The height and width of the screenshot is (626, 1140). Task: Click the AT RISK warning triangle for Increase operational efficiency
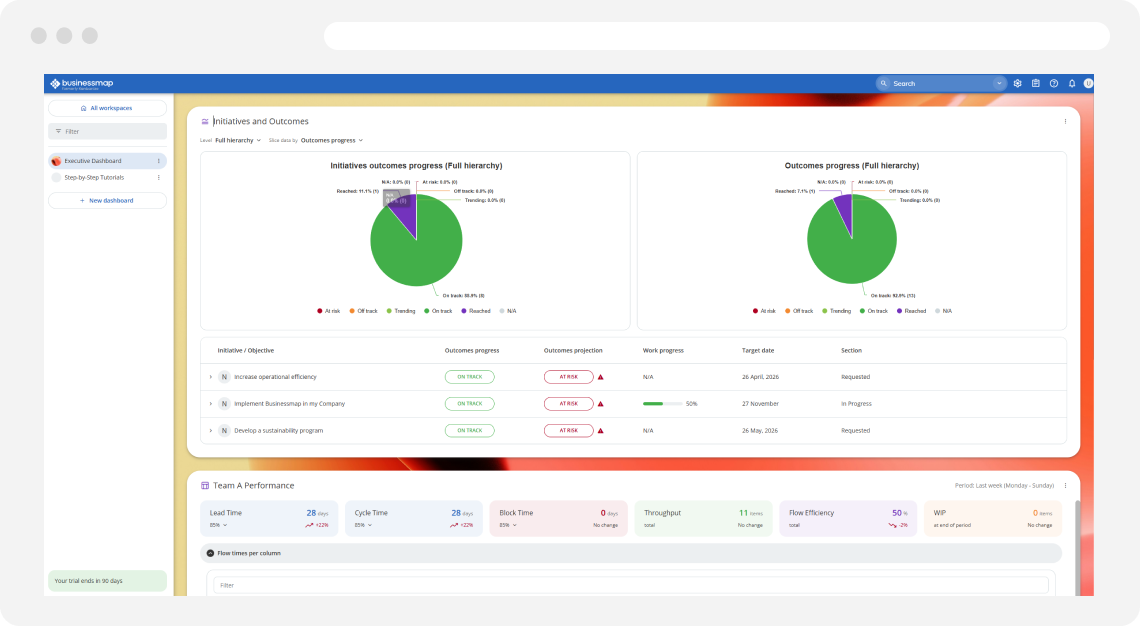point(599,377)
